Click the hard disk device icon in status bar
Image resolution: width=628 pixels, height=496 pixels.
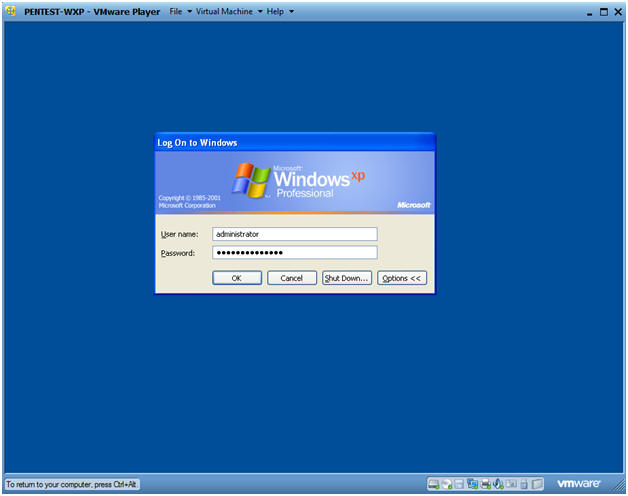[434, 484]
